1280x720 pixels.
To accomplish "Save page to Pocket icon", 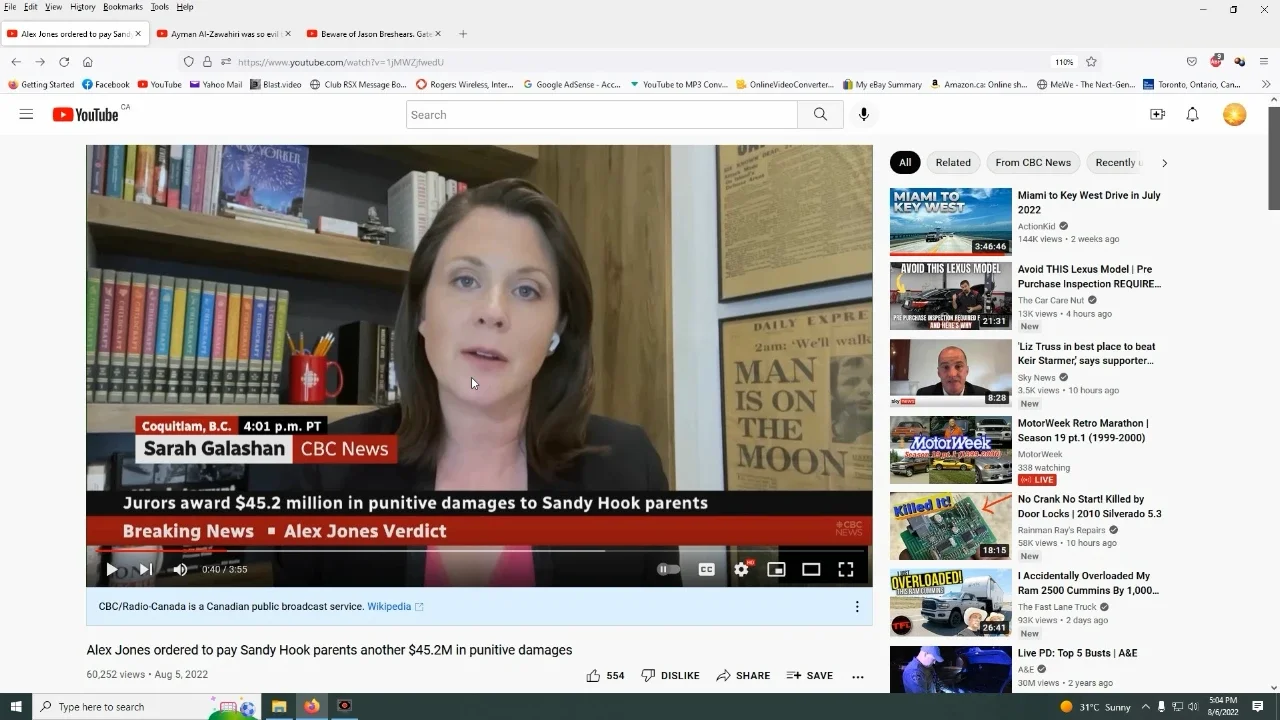I will 1191,62.
